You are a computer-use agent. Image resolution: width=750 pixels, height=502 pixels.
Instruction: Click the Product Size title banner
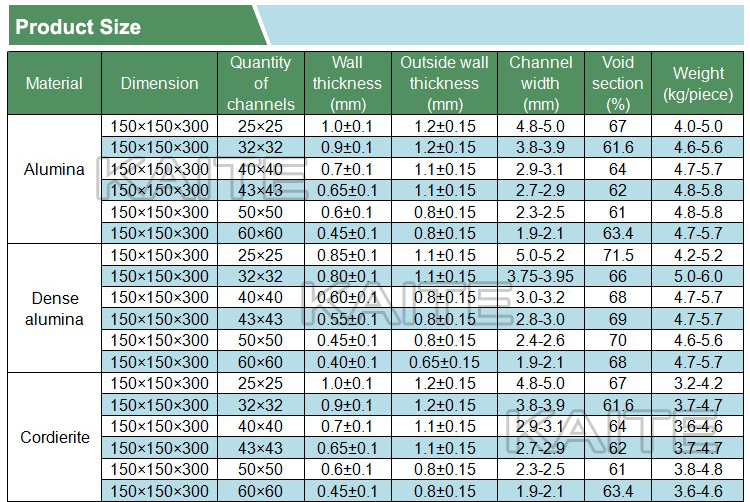point(78,27)
